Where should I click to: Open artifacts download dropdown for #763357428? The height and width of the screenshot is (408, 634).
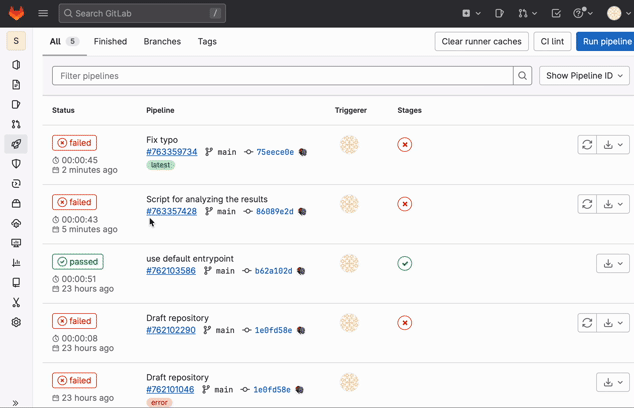[x=613, y=204]
